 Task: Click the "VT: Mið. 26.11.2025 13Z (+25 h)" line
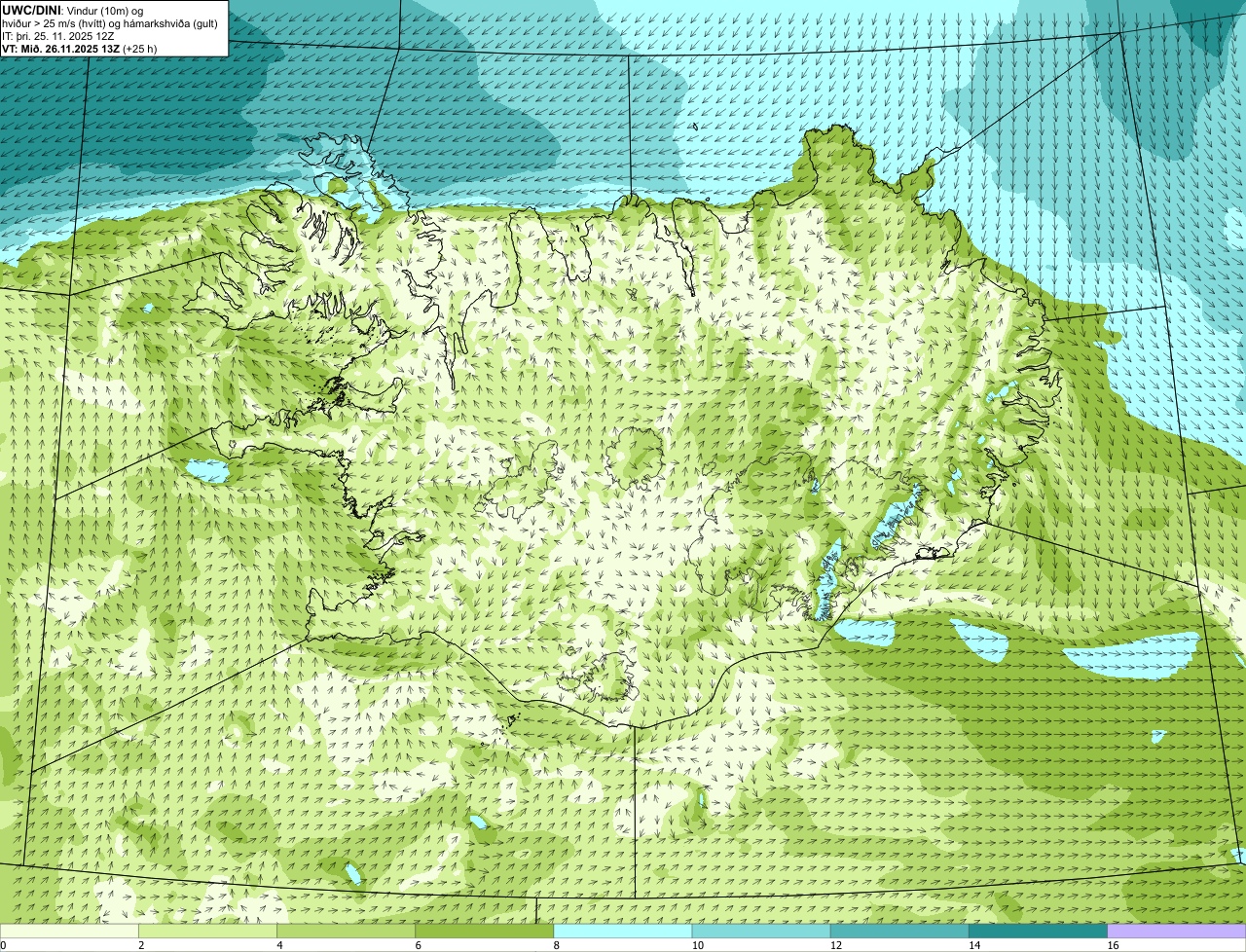pyautogui.click(x=80, y=49)
